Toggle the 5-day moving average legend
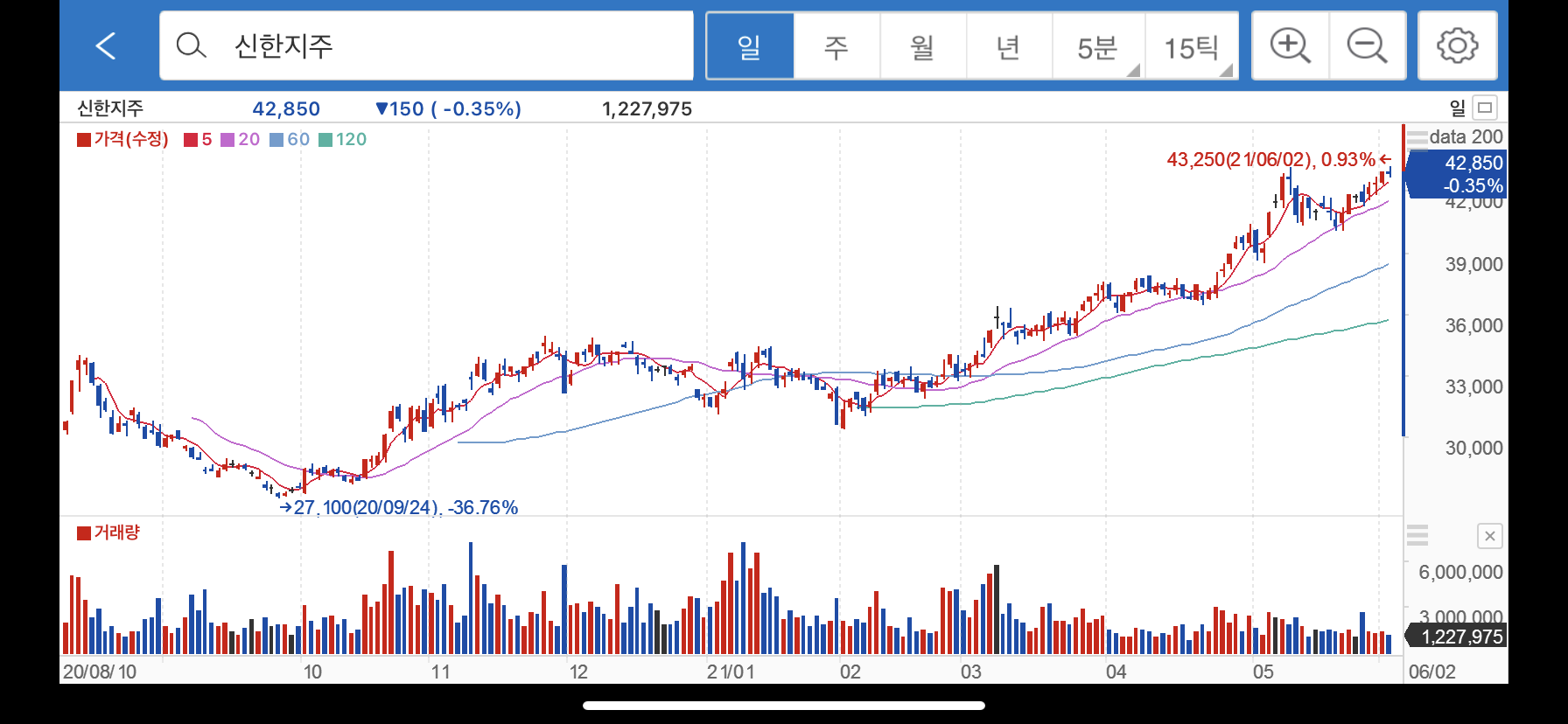1568x724 pixels. tap(198, 139)
